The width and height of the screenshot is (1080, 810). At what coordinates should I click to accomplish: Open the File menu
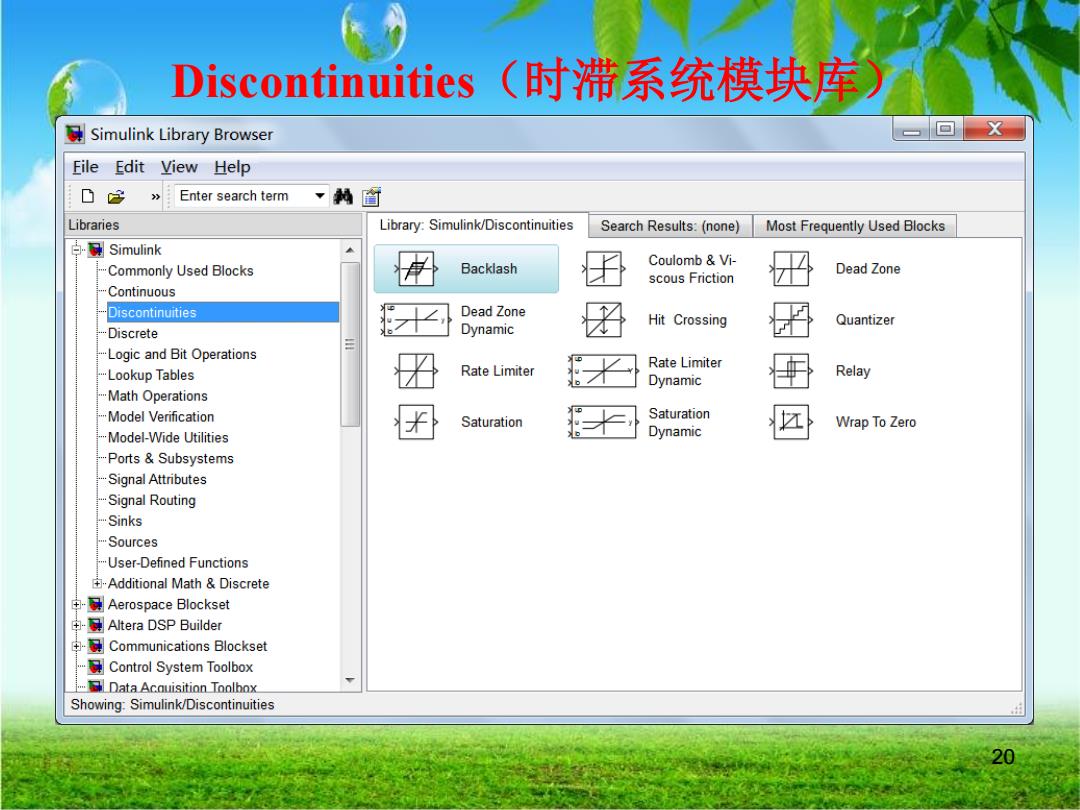[x=85, y=167]
